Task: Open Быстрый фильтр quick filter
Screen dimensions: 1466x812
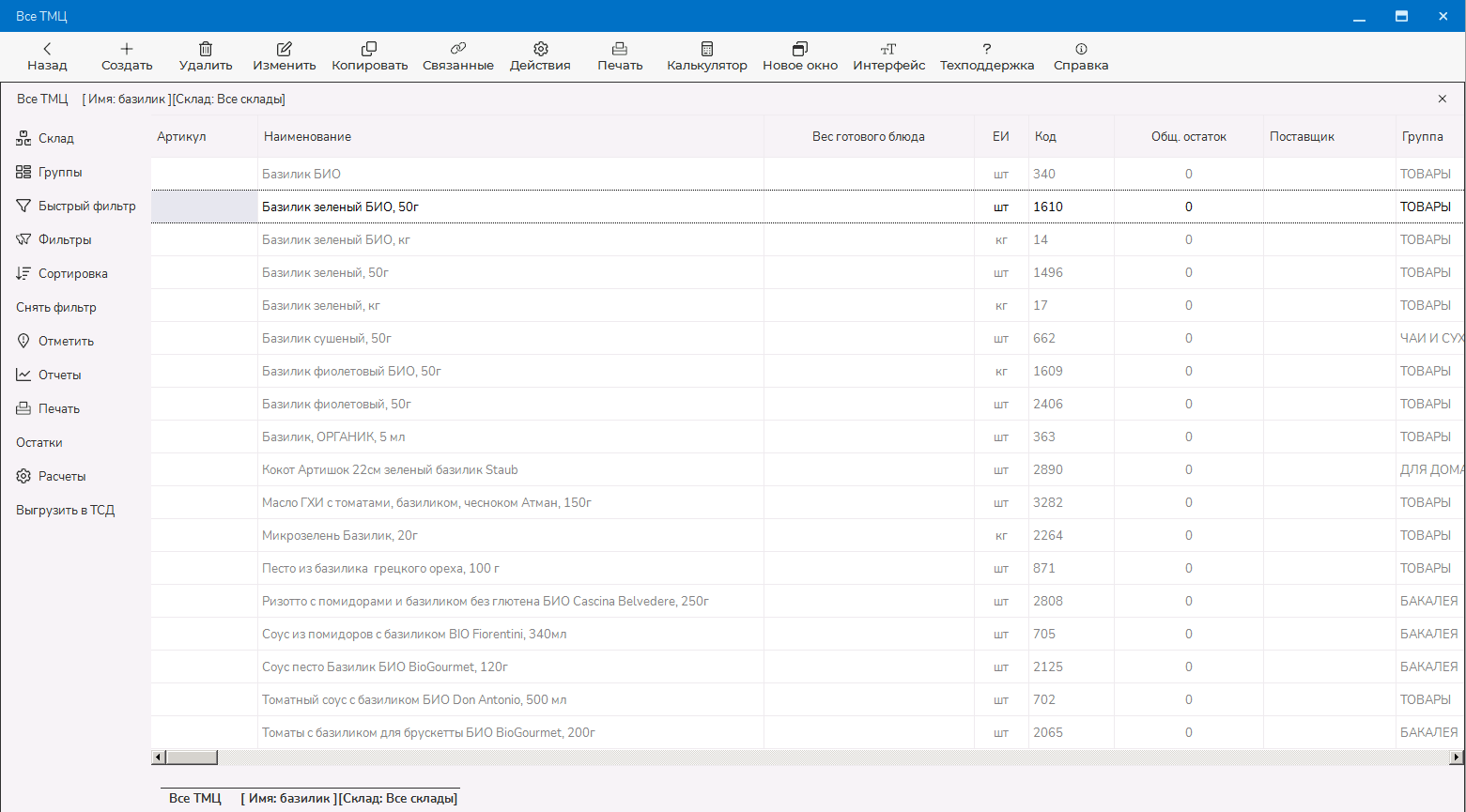Action: point(76,206)
